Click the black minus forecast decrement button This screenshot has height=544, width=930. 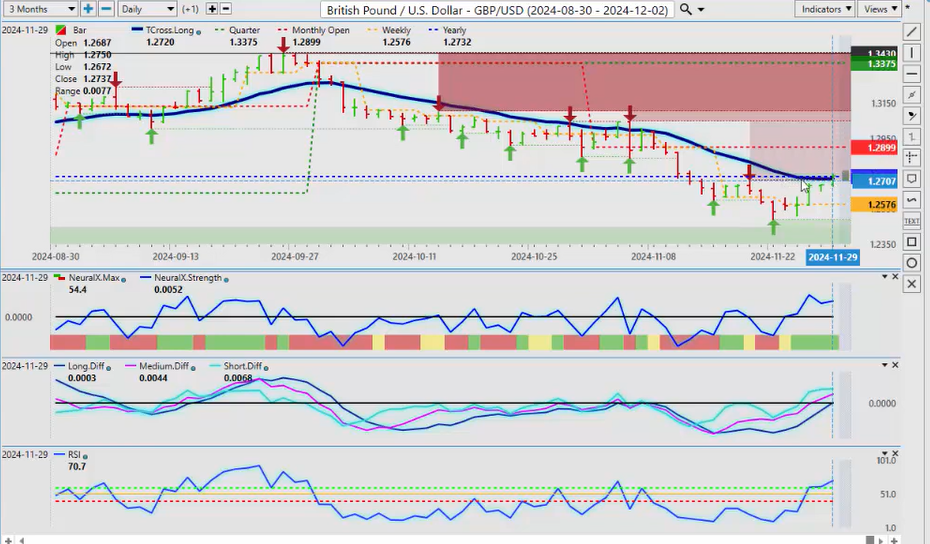(225, 9)
